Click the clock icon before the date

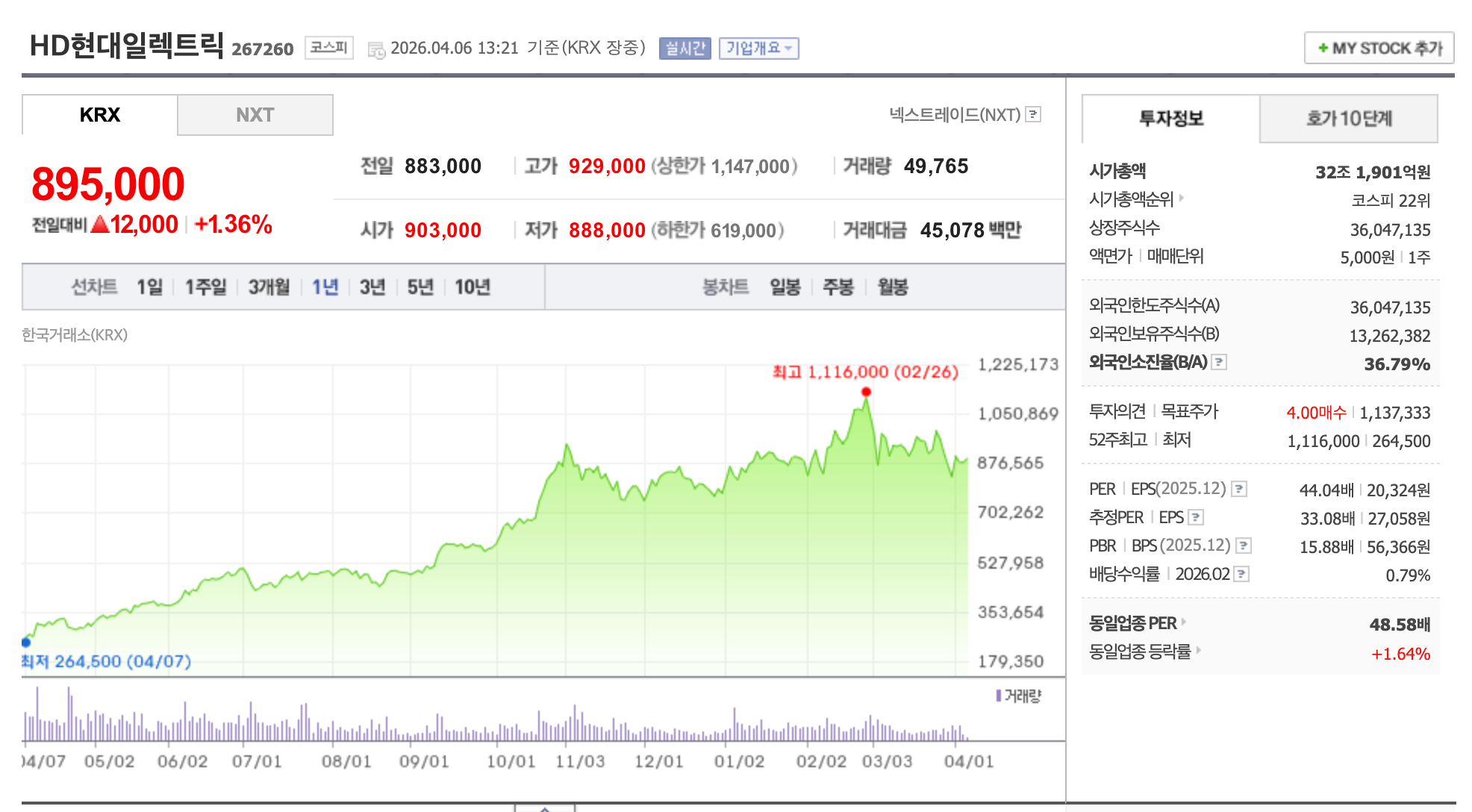pos(376,50)
